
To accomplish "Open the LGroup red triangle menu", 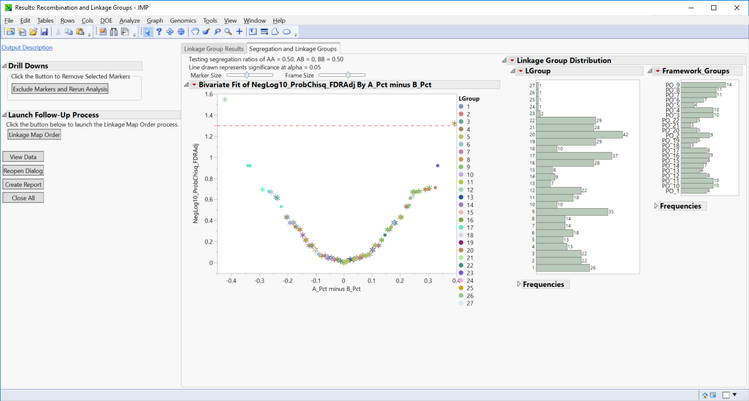I will [x=521, y=71].
